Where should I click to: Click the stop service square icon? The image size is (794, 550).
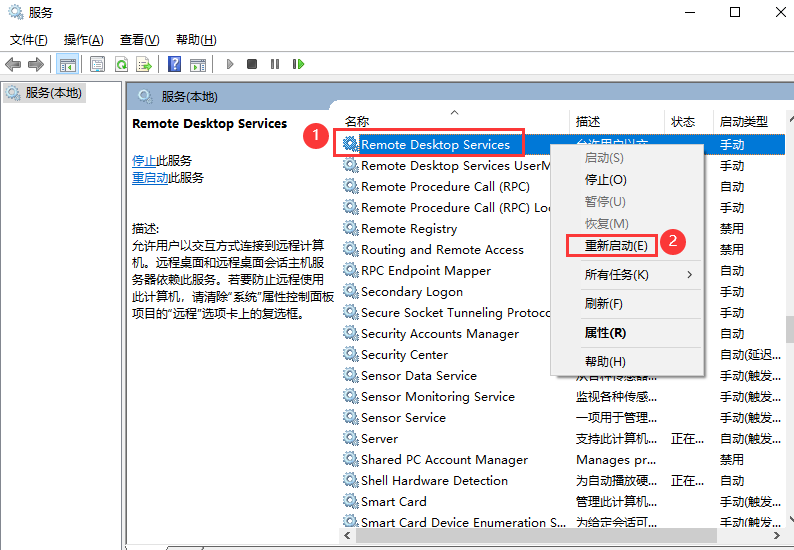tap(252, 64)
